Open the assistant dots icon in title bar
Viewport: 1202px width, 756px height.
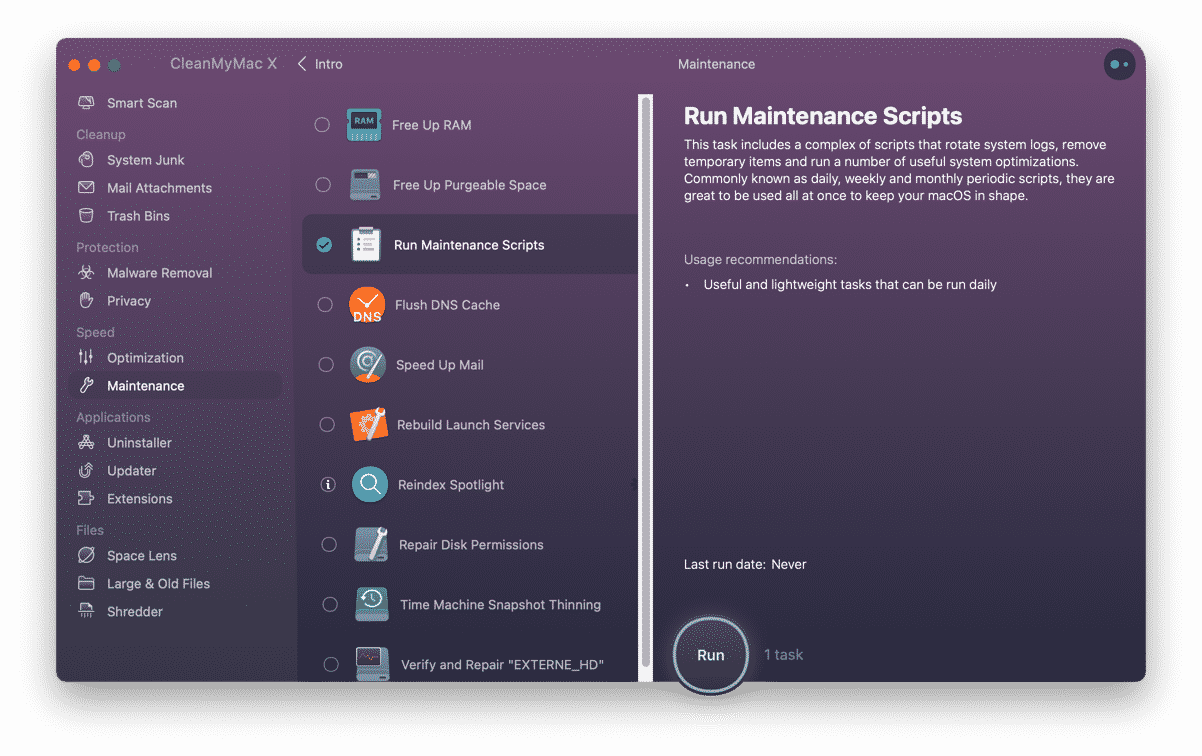(x=1119, y=64)
